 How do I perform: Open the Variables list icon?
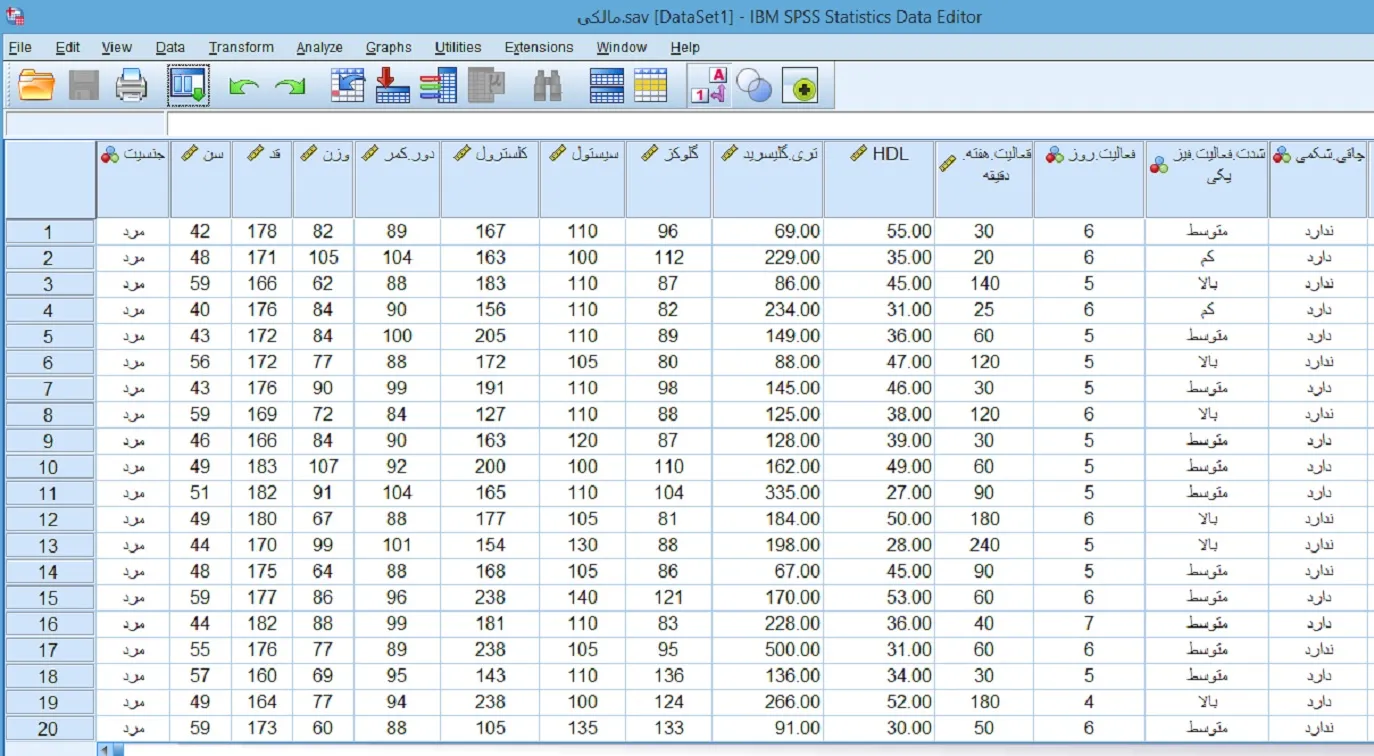click(438, 86)
